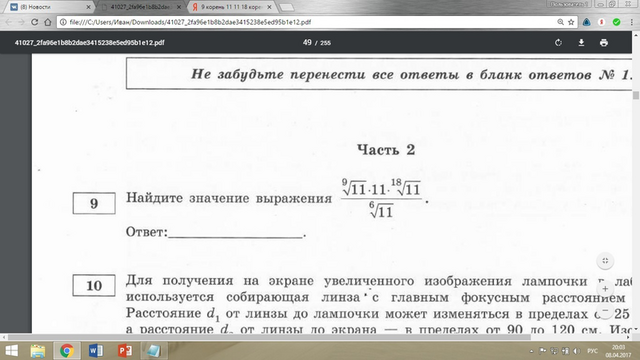Click the horizontal scrollbar at the bottom
640x360 pixels.
(x=269, y=337)
